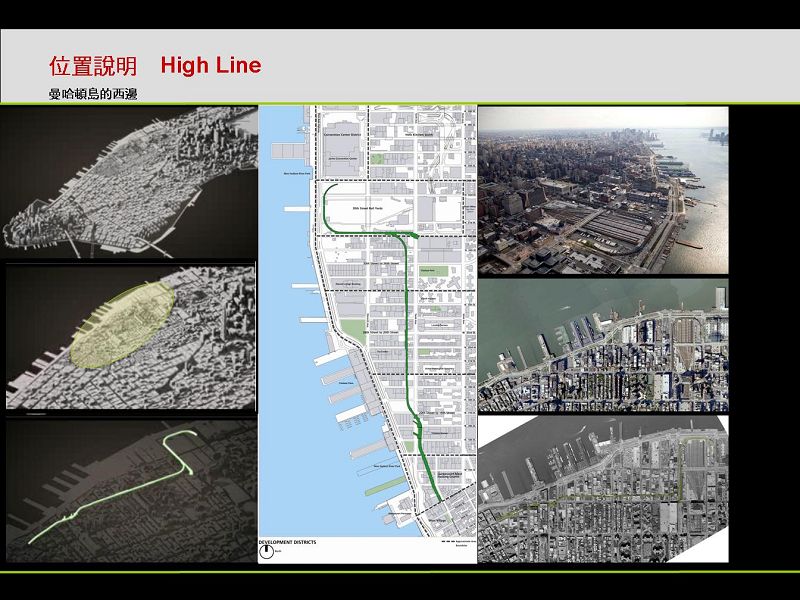Image resolution: width=800 pixels, height=600 pixels.
Task: Open the aerial skyline photo with river
Action: 603,190
